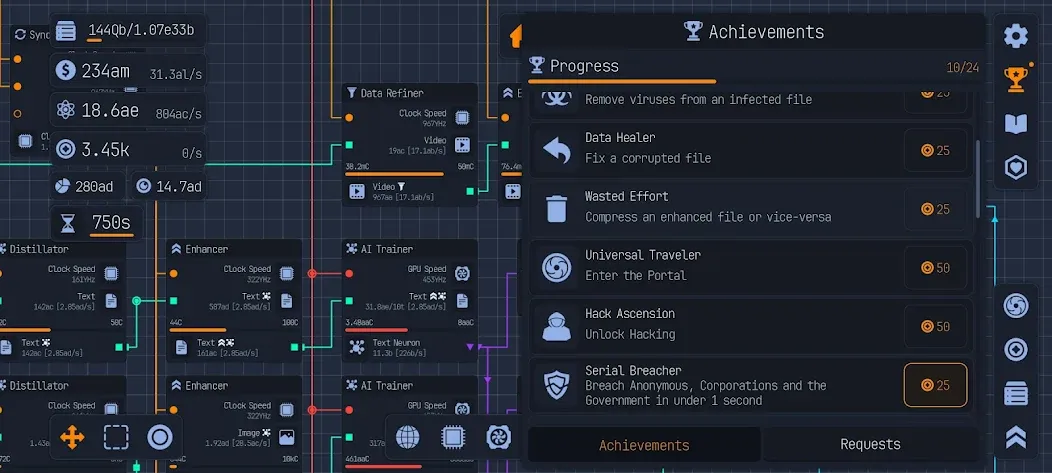Click AI Trainer's GPU Speed fan icon
The height and width of the screenshot is (473, 1052).
(462, 274)
